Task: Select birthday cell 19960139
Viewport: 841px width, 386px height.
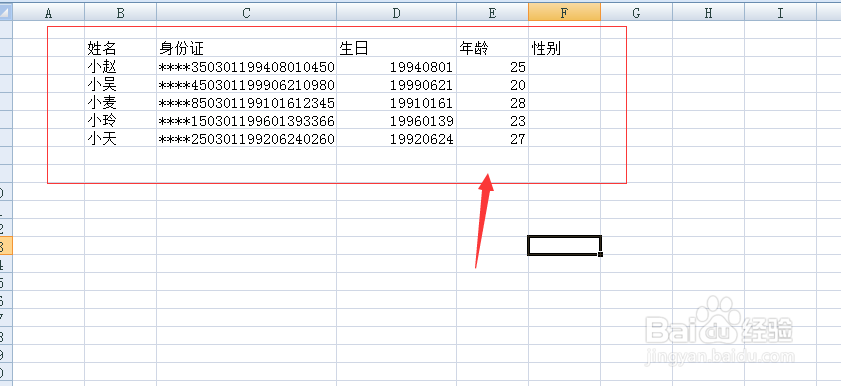Action: pos(396,120)
